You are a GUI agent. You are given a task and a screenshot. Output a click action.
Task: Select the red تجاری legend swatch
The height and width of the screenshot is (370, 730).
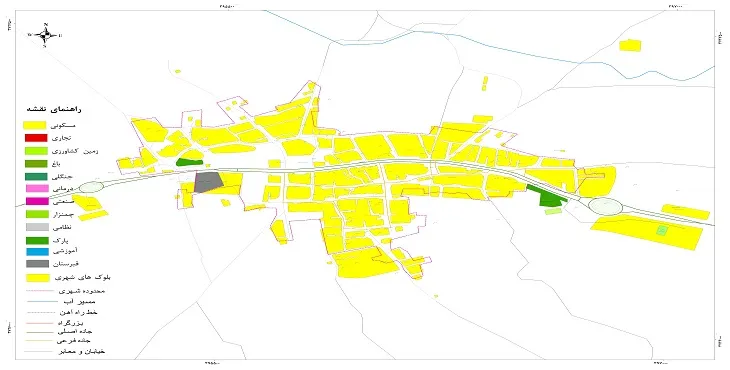35,138
